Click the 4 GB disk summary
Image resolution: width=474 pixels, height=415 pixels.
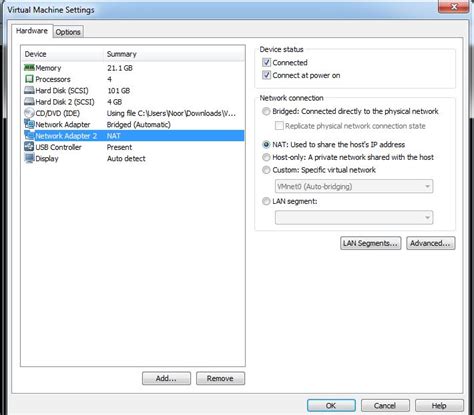point(114,102)
